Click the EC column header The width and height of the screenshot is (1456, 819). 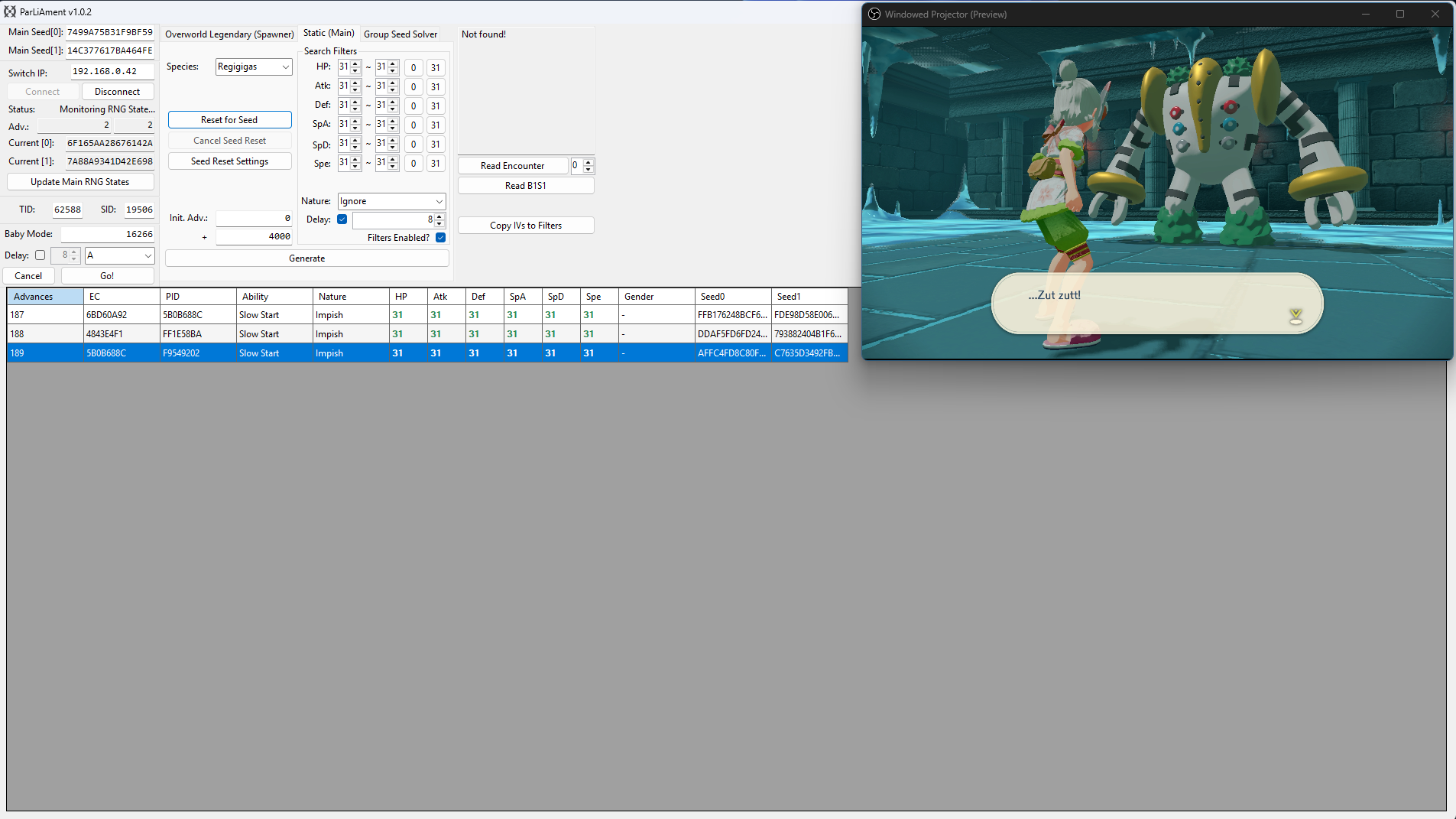click(x=122, y=297)
